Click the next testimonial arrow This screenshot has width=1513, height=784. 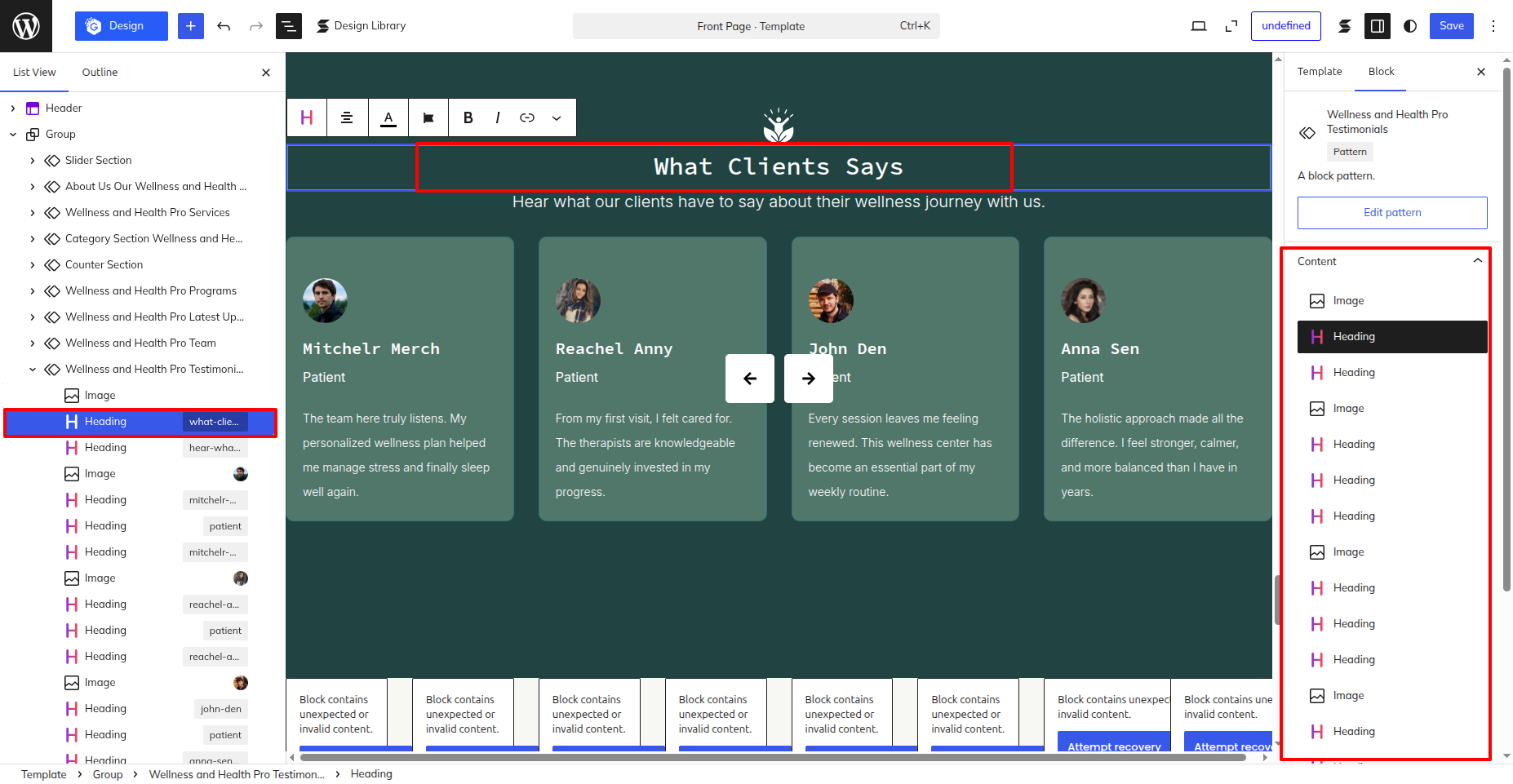[809, 378]
